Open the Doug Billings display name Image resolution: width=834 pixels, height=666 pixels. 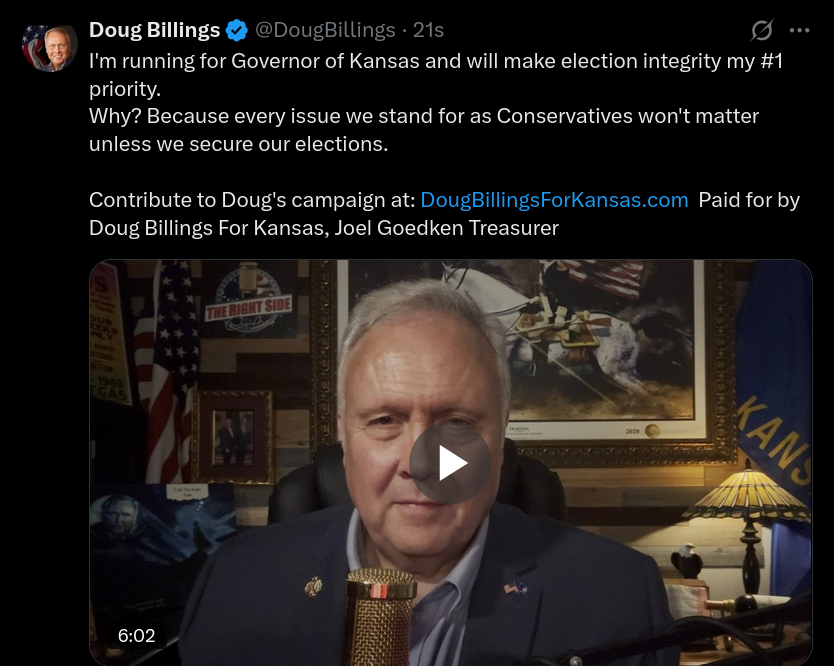(x=154, y=30)
